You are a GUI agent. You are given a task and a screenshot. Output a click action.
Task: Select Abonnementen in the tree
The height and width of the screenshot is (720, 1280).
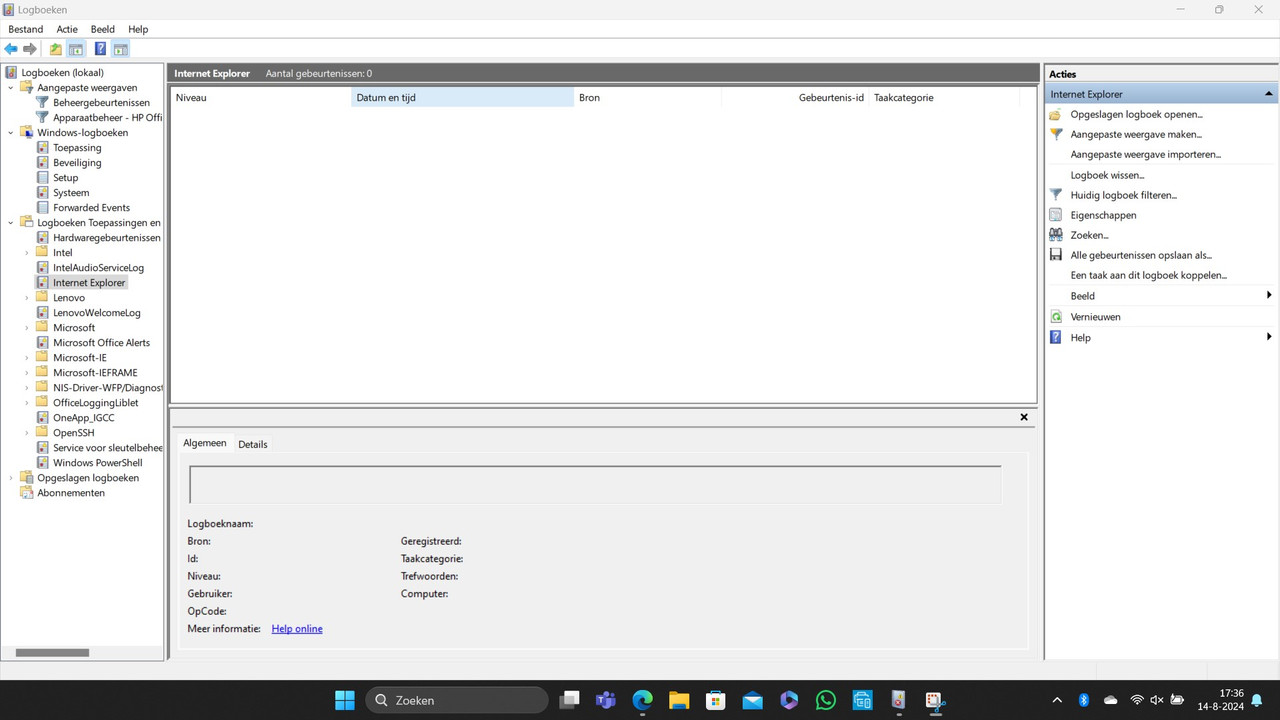click(x=71, y=492)
